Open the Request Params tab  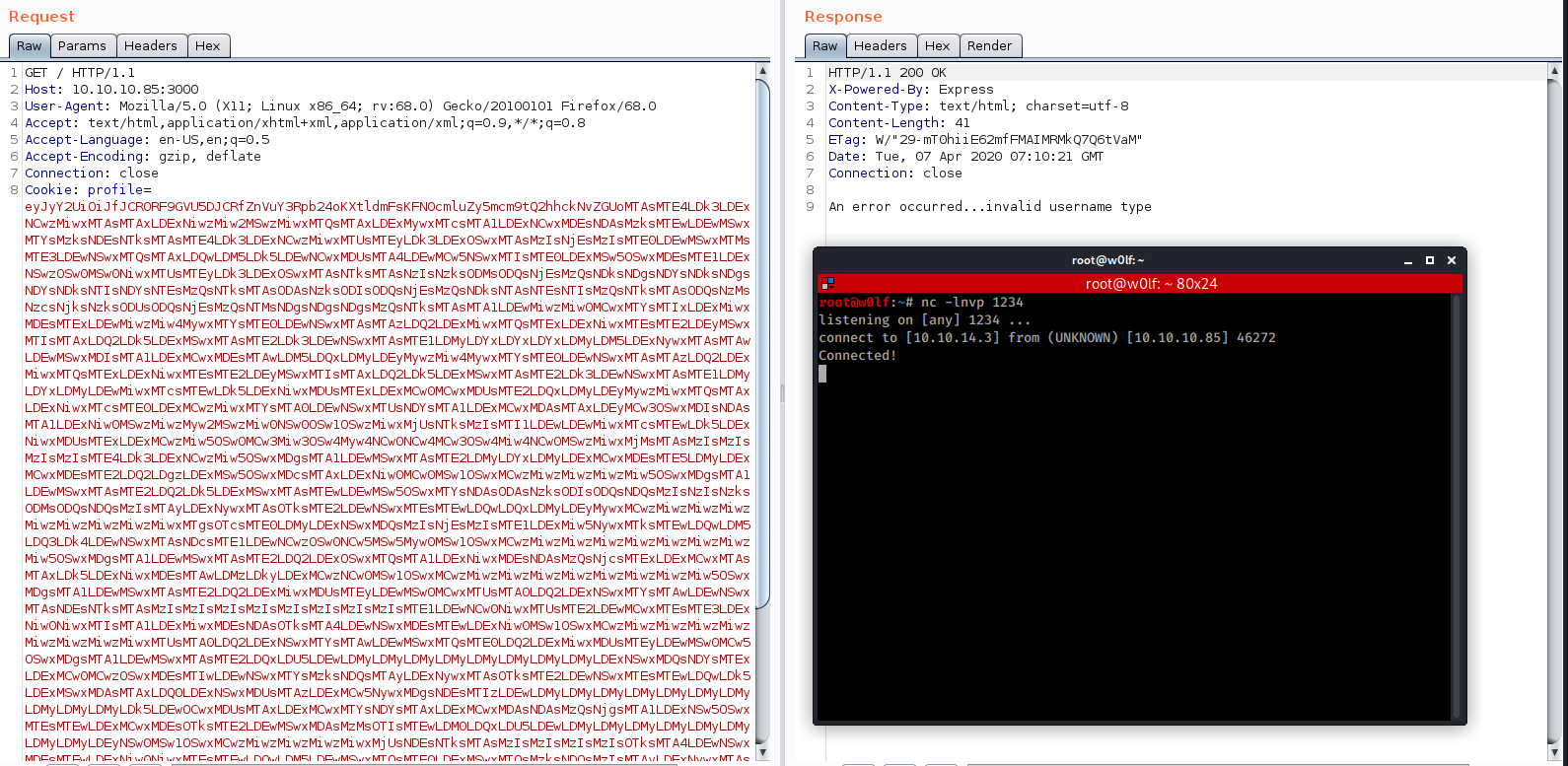82,45
